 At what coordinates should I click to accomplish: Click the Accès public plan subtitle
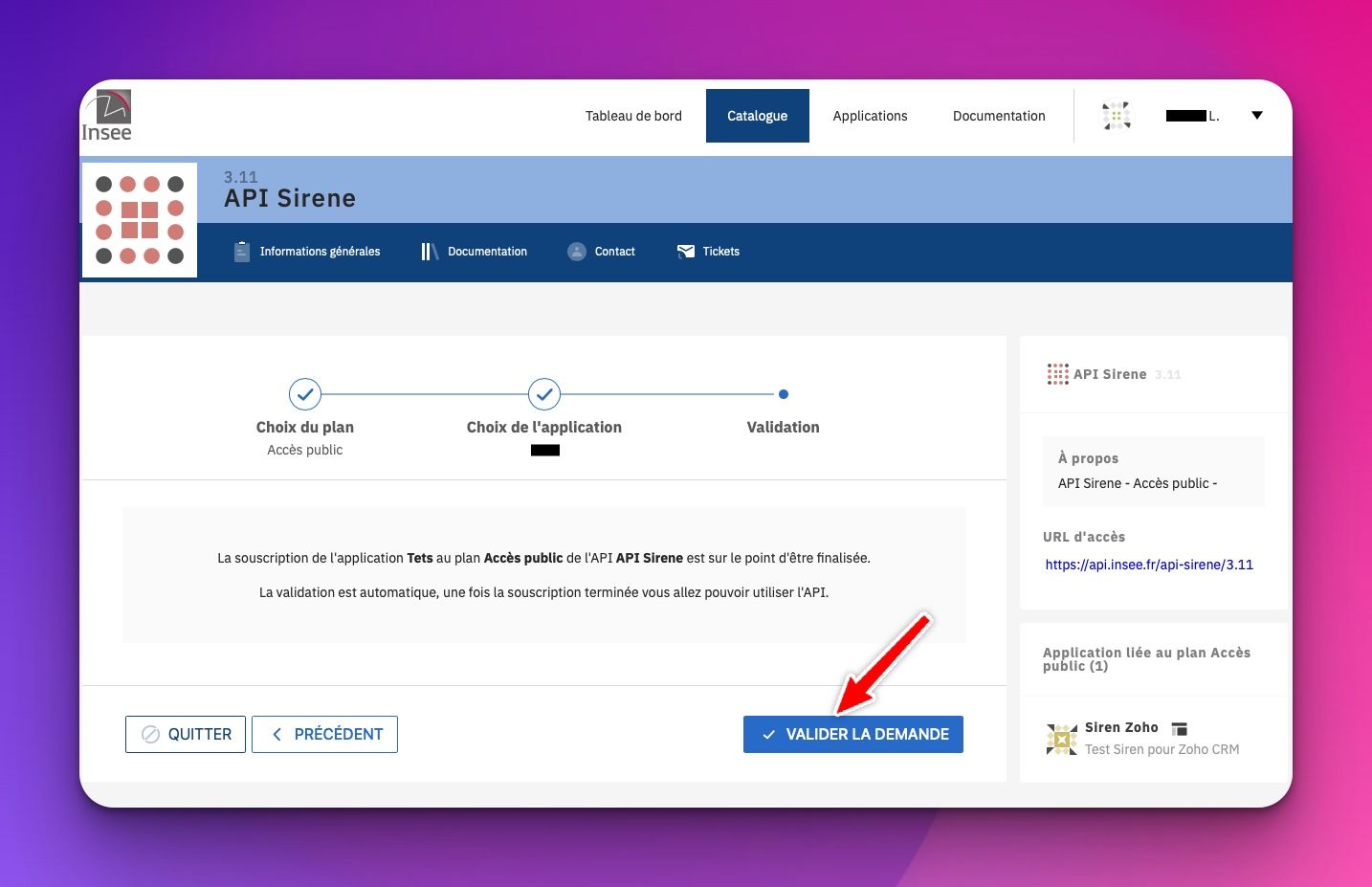click(305, 450)
